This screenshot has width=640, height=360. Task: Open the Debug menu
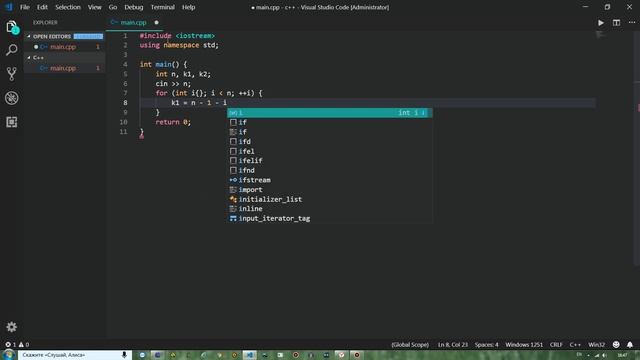(133, 7)
